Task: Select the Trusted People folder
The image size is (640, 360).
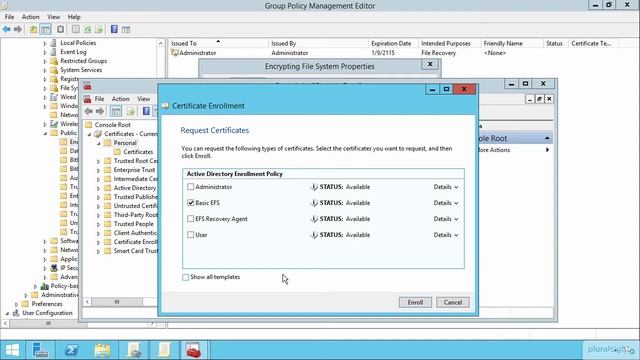Action: click(133, 224)
